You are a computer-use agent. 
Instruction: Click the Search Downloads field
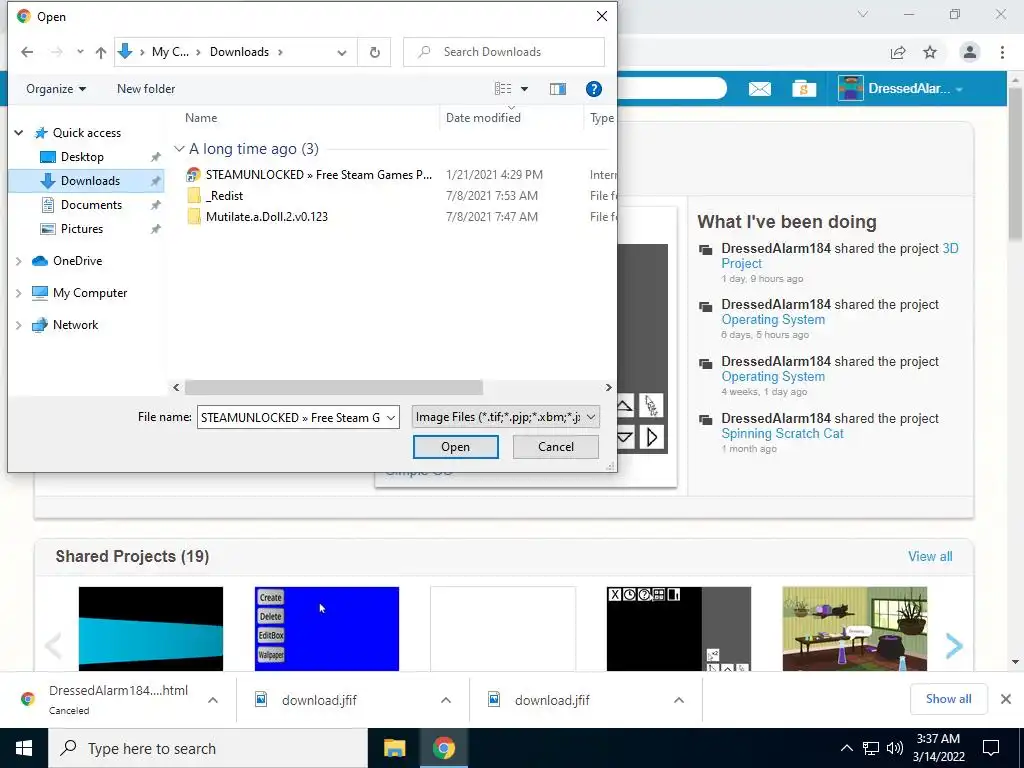point(504,52)
